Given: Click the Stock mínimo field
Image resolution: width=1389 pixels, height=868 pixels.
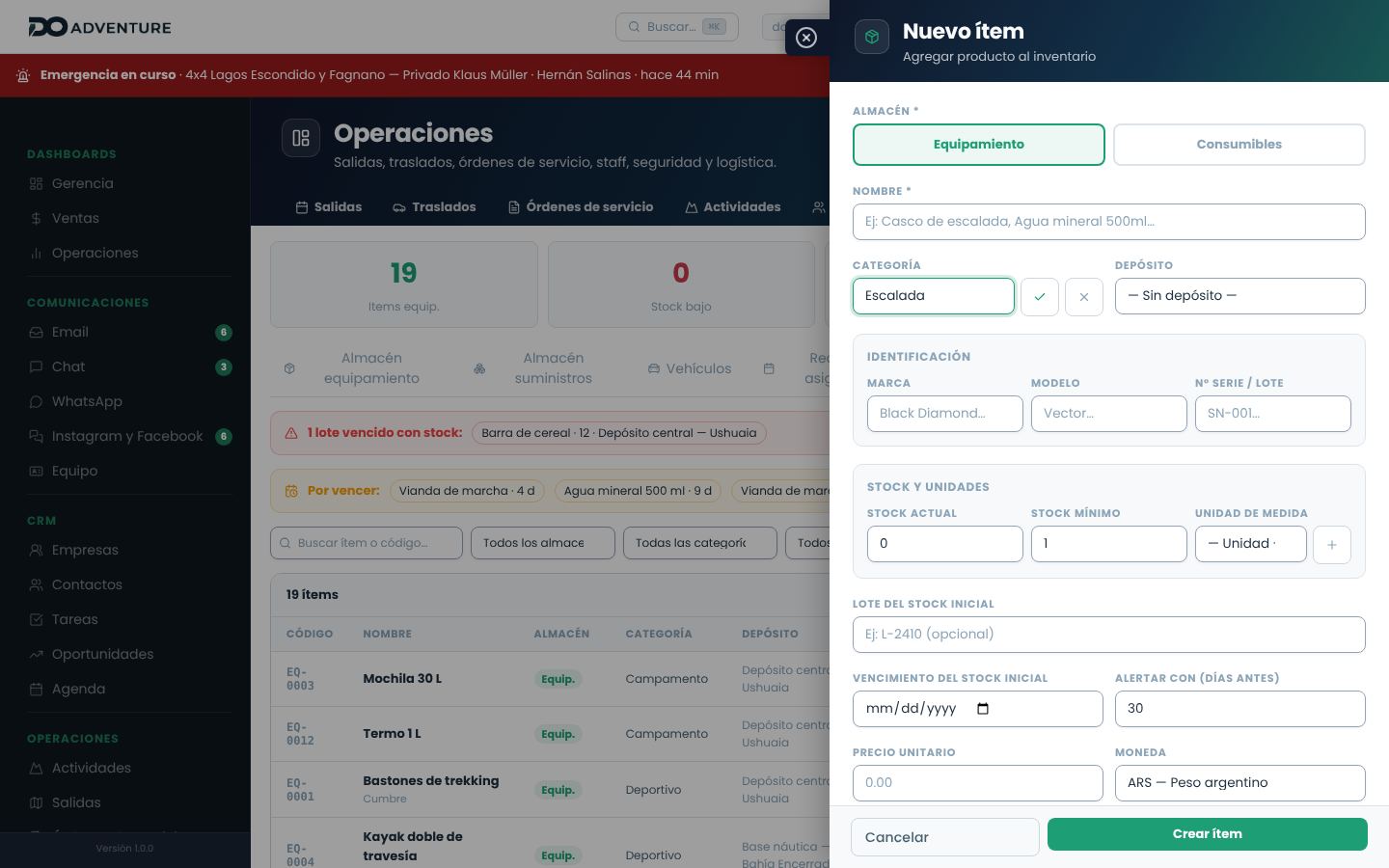Looking at the screenshot, I should (1109, 544).
